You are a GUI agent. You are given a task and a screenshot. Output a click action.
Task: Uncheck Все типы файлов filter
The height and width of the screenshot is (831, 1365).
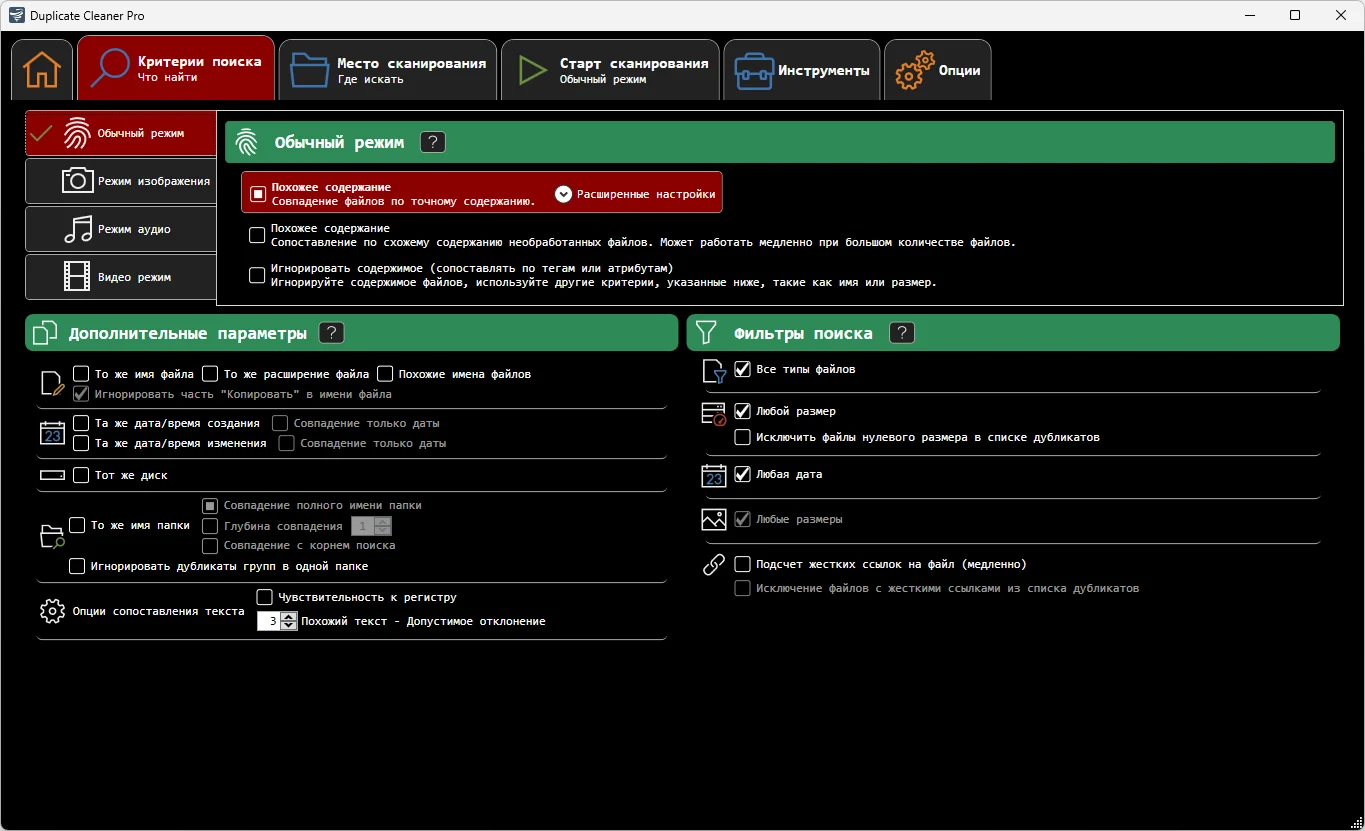click(x=742, y=369)
